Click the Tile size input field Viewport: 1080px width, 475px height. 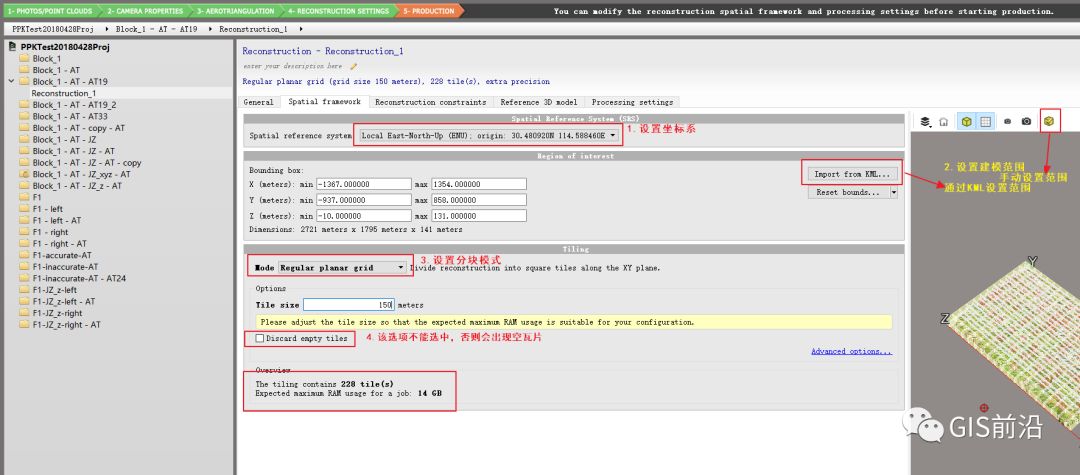[349, 305]
